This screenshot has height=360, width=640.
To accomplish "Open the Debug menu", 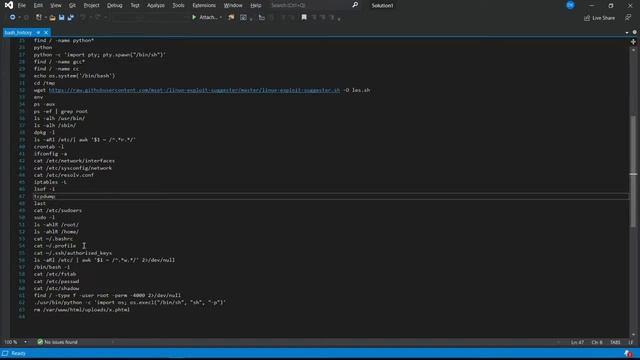I will pos(115,5).
